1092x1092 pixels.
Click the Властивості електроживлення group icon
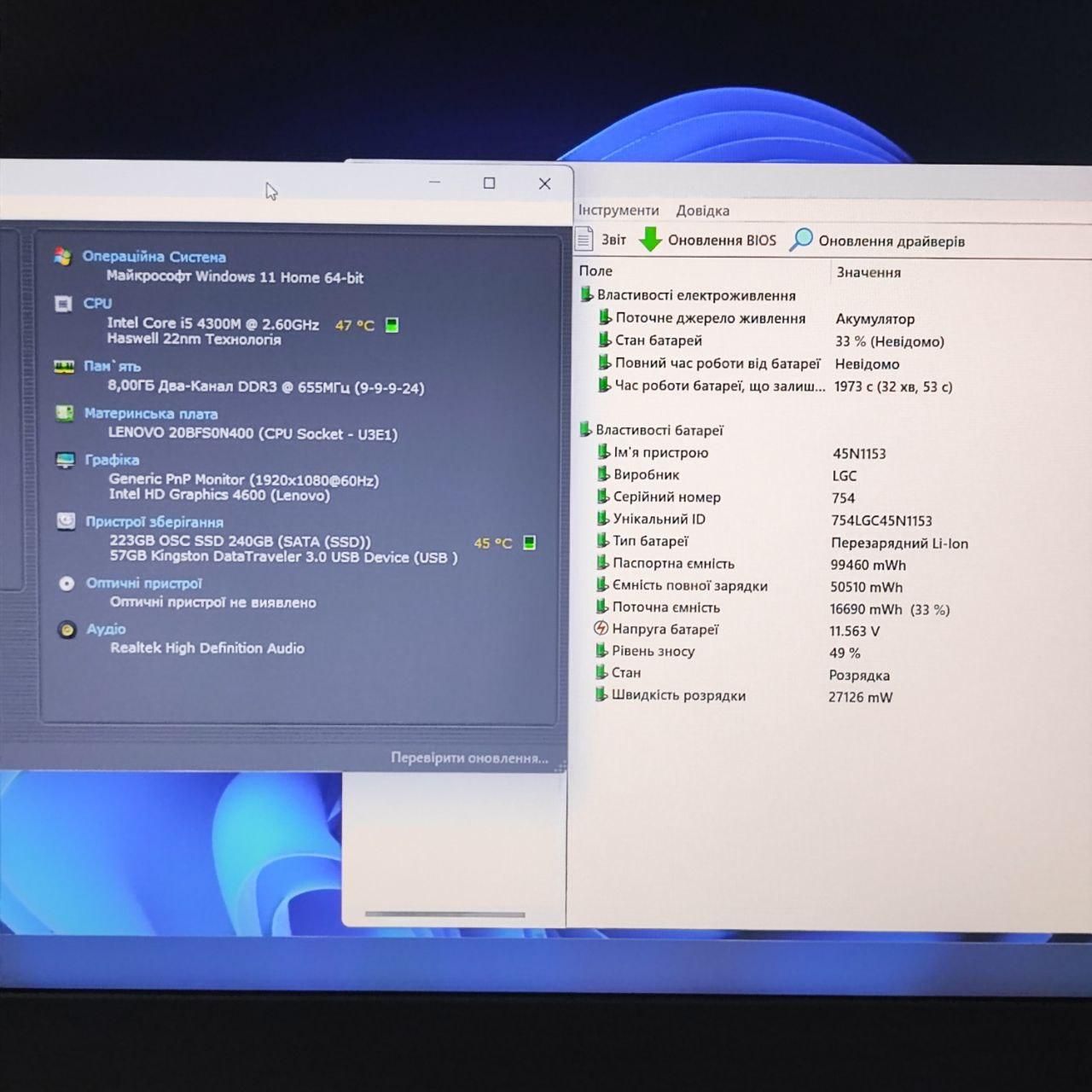pyautogui.click(x=586, y=295)
